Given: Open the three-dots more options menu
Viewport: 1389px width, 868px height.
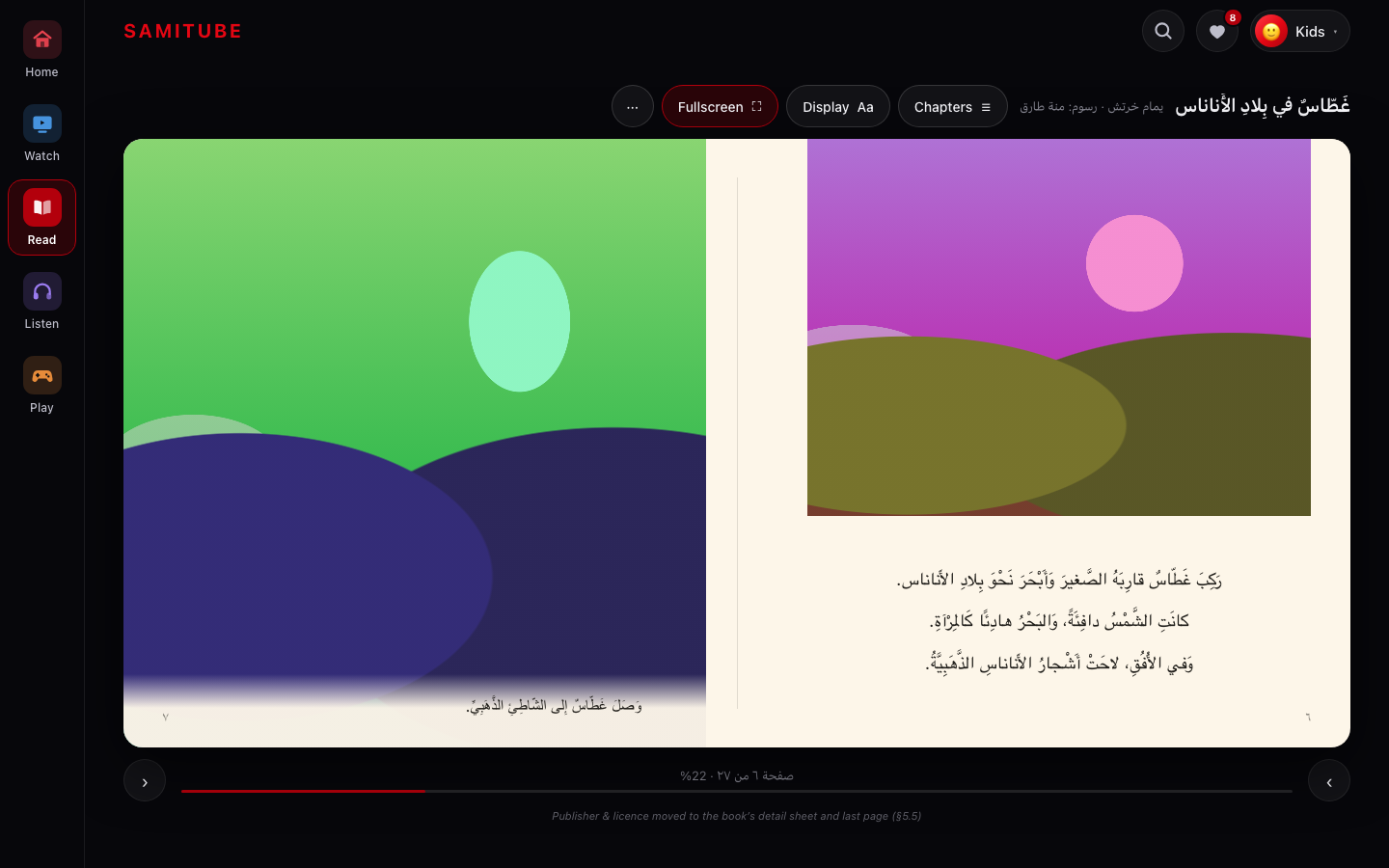Looking at the screenshot, I should [x=633, y=106].
